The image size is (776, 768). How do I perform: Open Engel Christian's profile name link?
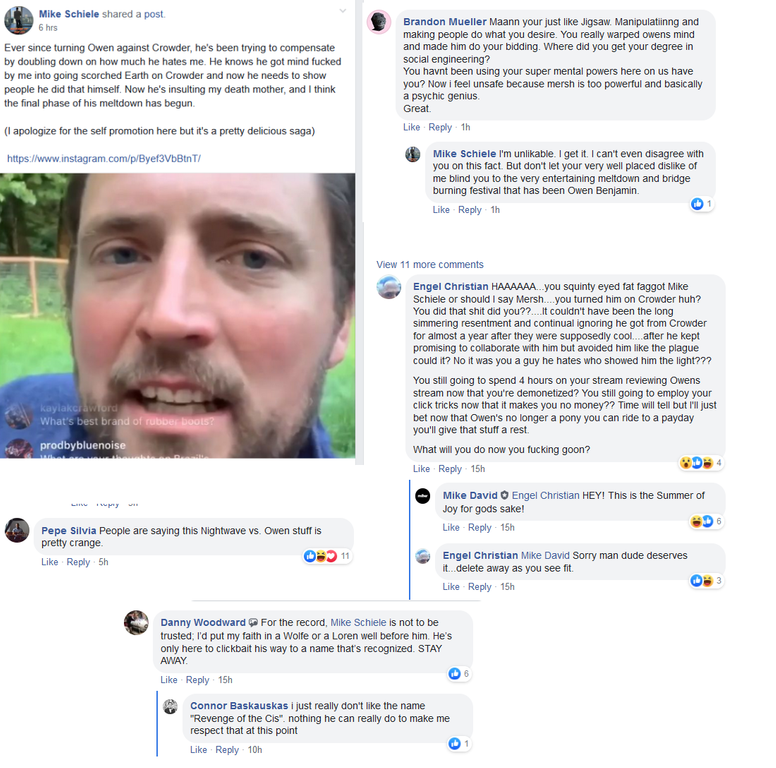click(x=450, y=287)
